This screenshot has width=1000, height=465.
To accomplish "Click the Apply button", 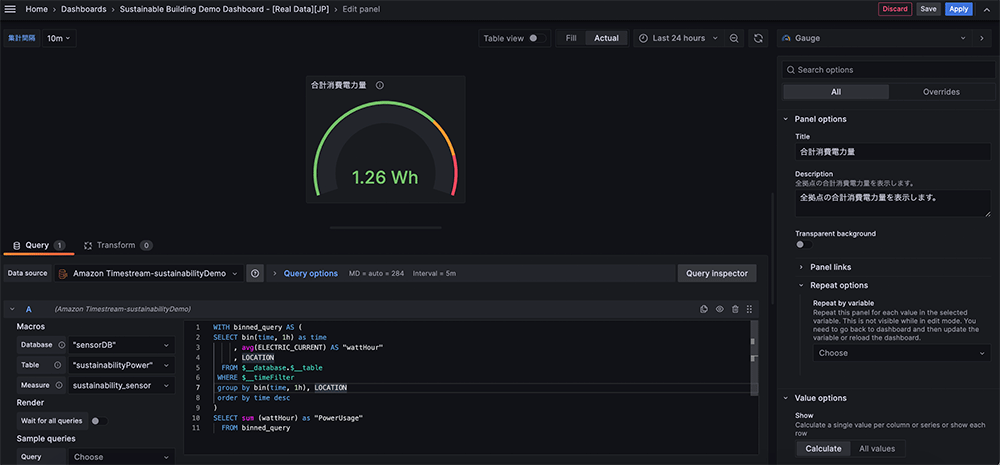I will click(958, 9).
